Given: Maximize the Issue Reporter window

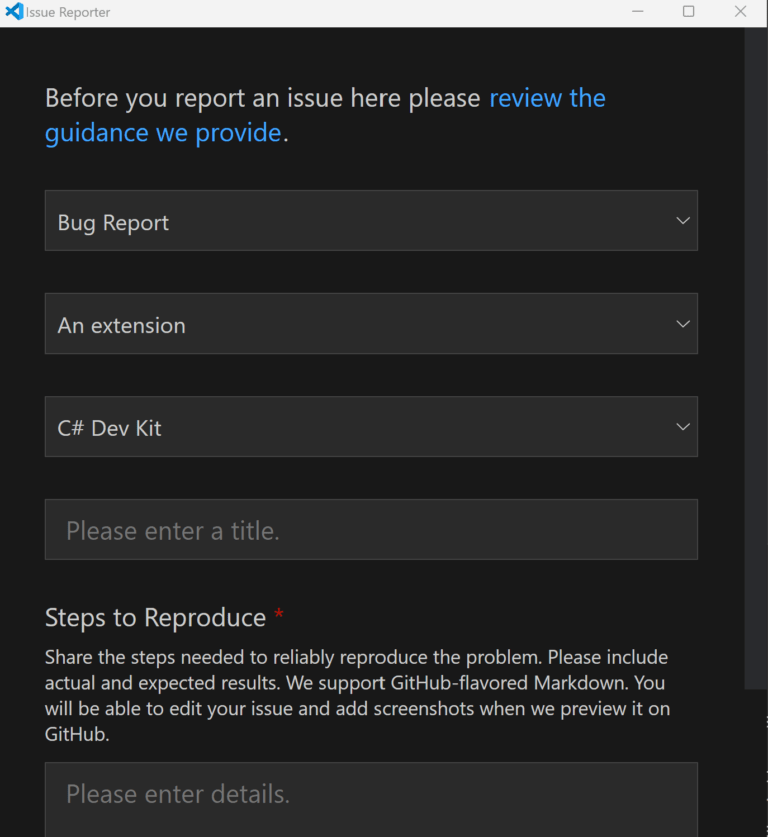Looking at the screenshot, I should click(x=688, y=11).
